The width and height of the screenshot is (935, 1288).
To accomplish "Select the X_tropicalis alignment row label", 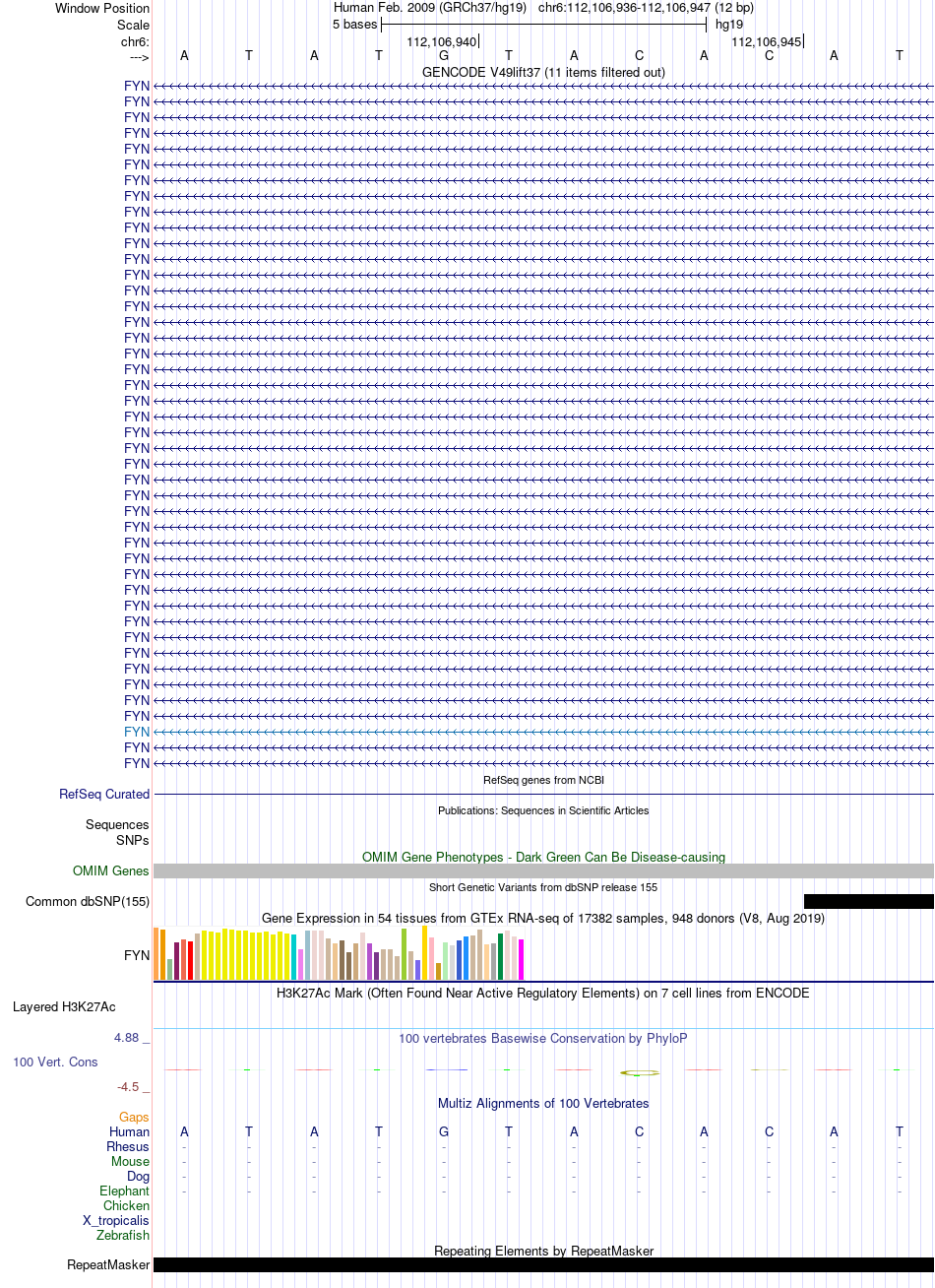I will (116, 1220).
